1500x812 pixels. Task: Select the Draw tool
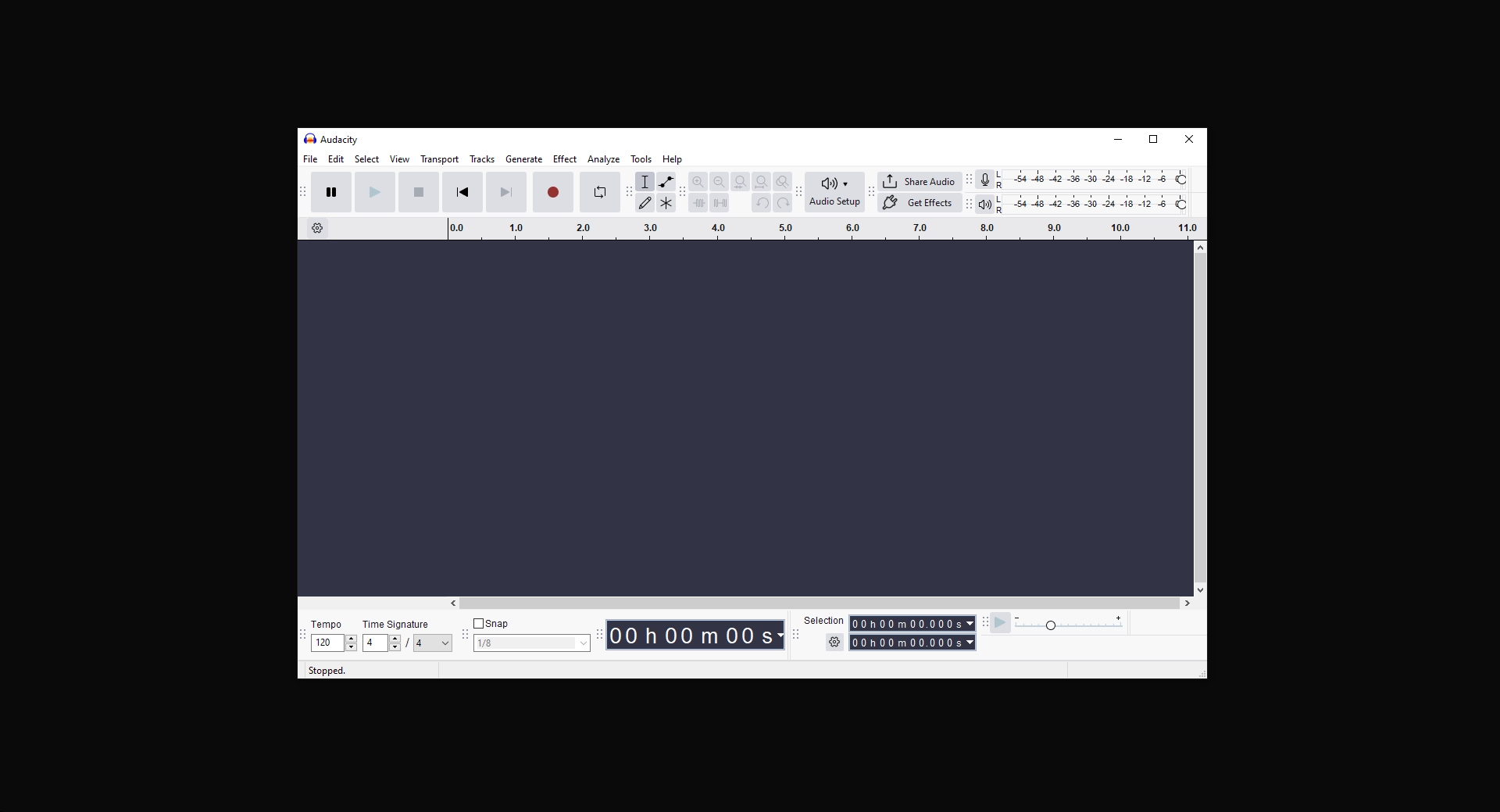coord(645,202)
